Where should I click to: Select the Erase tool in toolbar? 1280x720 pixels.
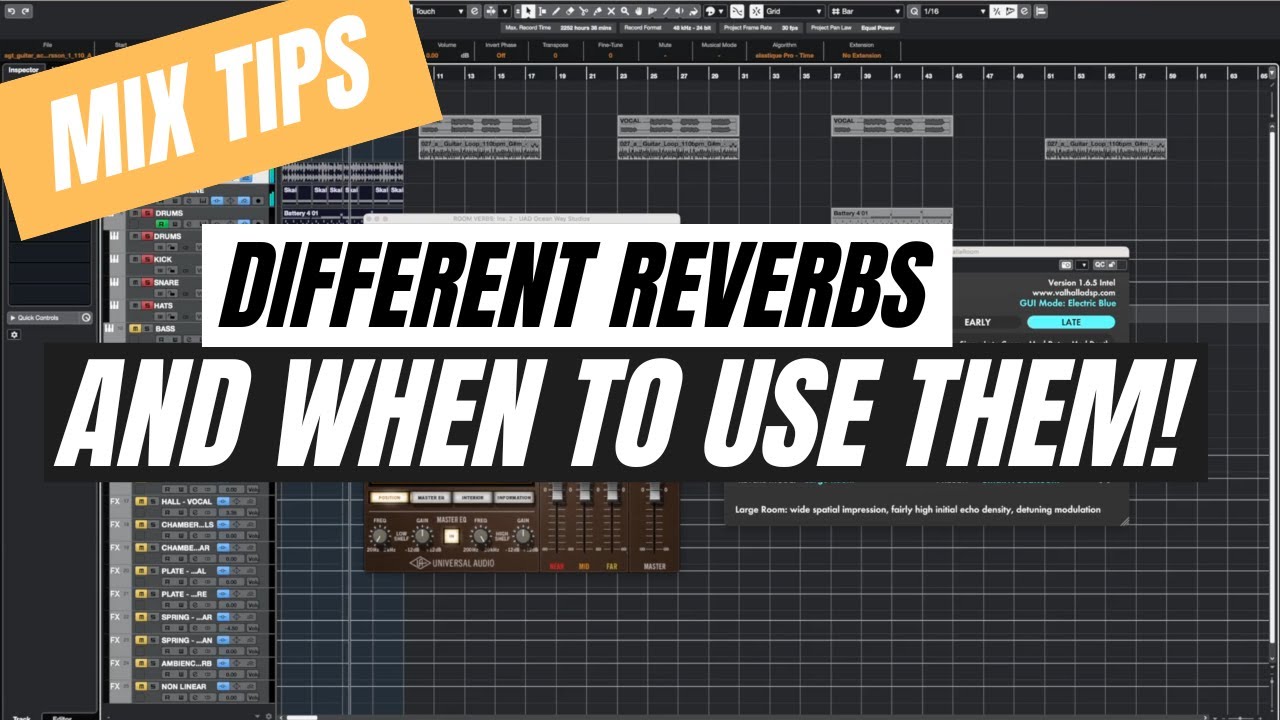pyautogui.click(x=569, y=11)
